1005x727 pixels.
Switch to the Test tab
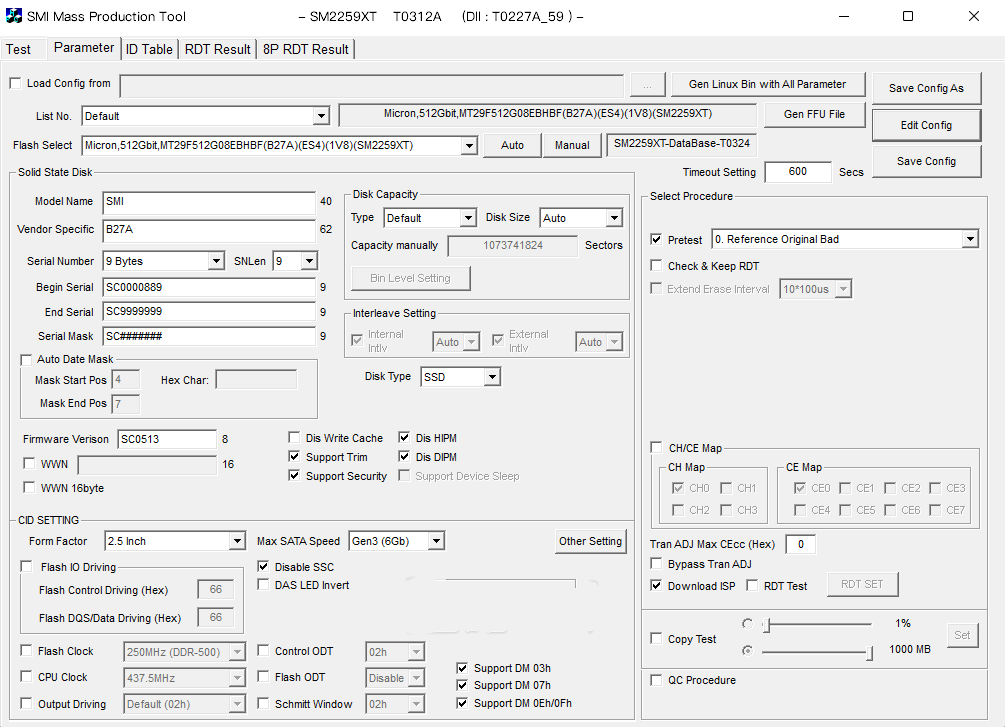pos(19,49)
